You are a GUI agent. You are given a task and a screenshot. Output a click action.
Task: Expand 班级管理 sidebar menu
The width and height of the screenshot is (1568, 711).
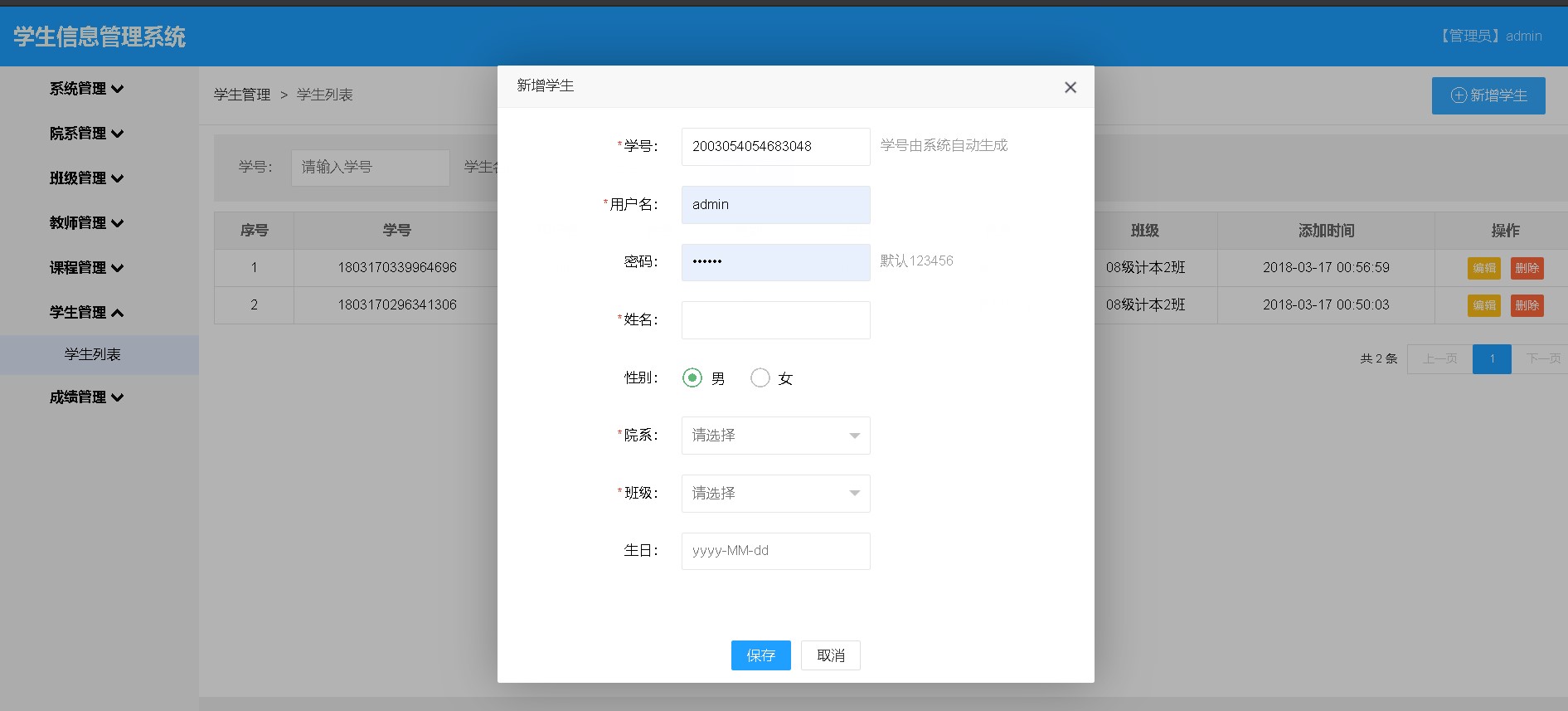pos(86,178)
